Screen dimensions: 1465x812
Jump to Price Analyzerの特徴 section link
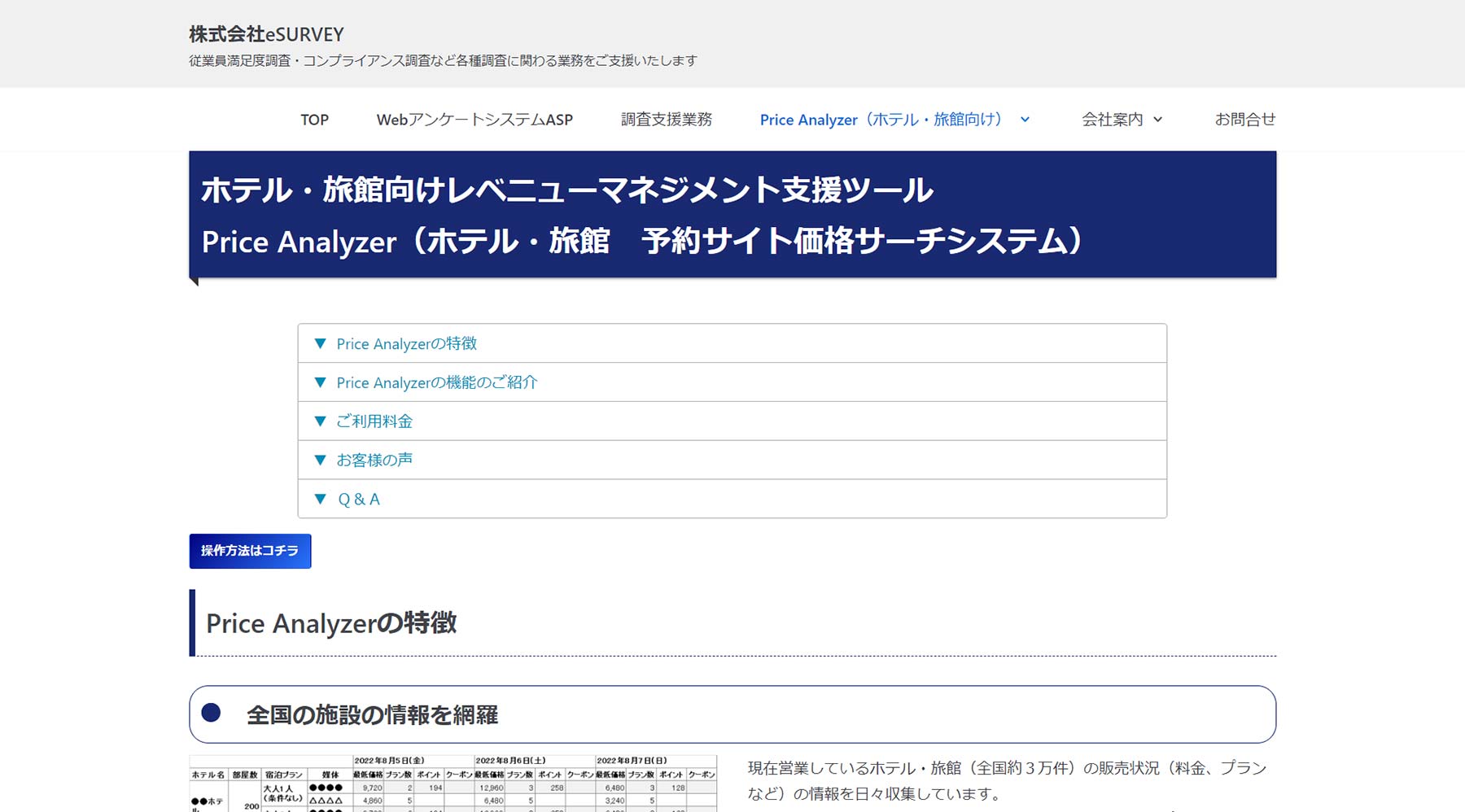(407, 343)
